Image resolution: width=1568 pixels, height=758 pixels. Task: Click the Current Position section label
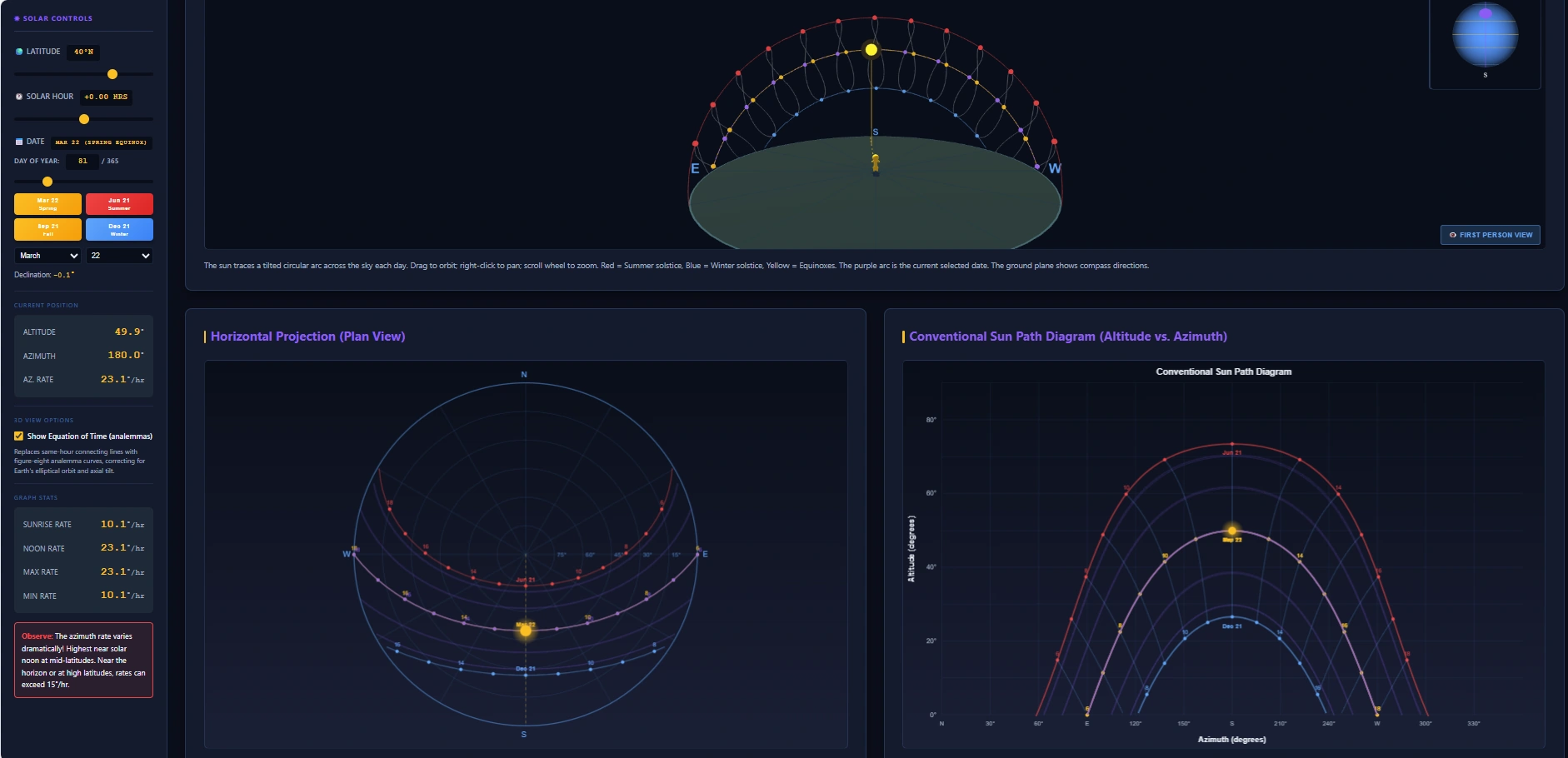46,306
